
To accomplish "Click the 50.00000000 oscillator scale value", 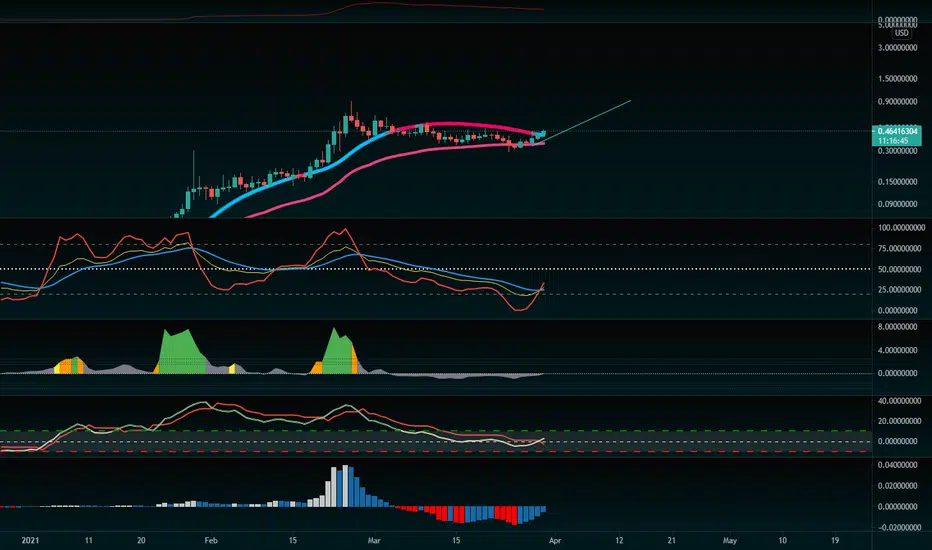I will coord(899,269).
